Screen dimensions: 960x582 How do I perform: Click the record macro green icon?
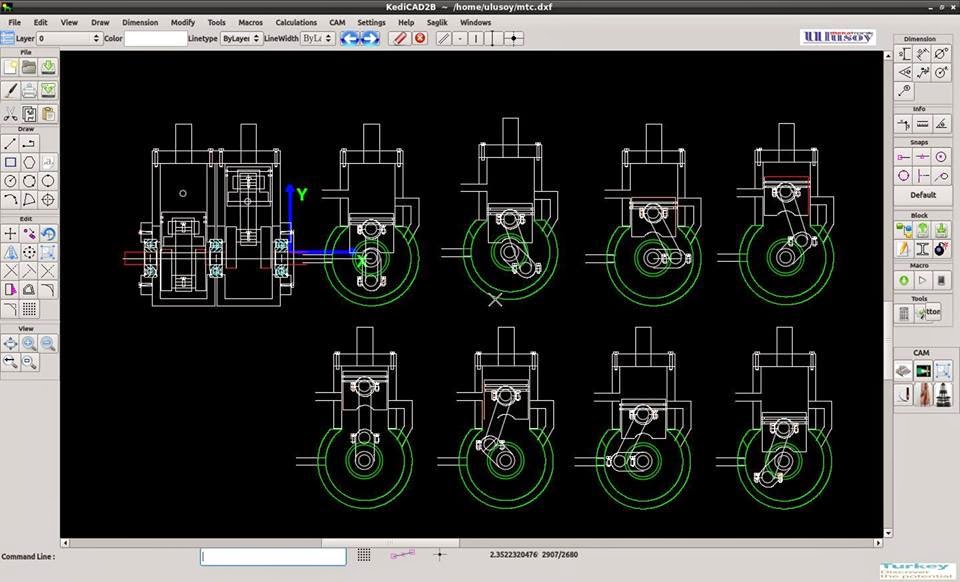click(x=904, y=280)
